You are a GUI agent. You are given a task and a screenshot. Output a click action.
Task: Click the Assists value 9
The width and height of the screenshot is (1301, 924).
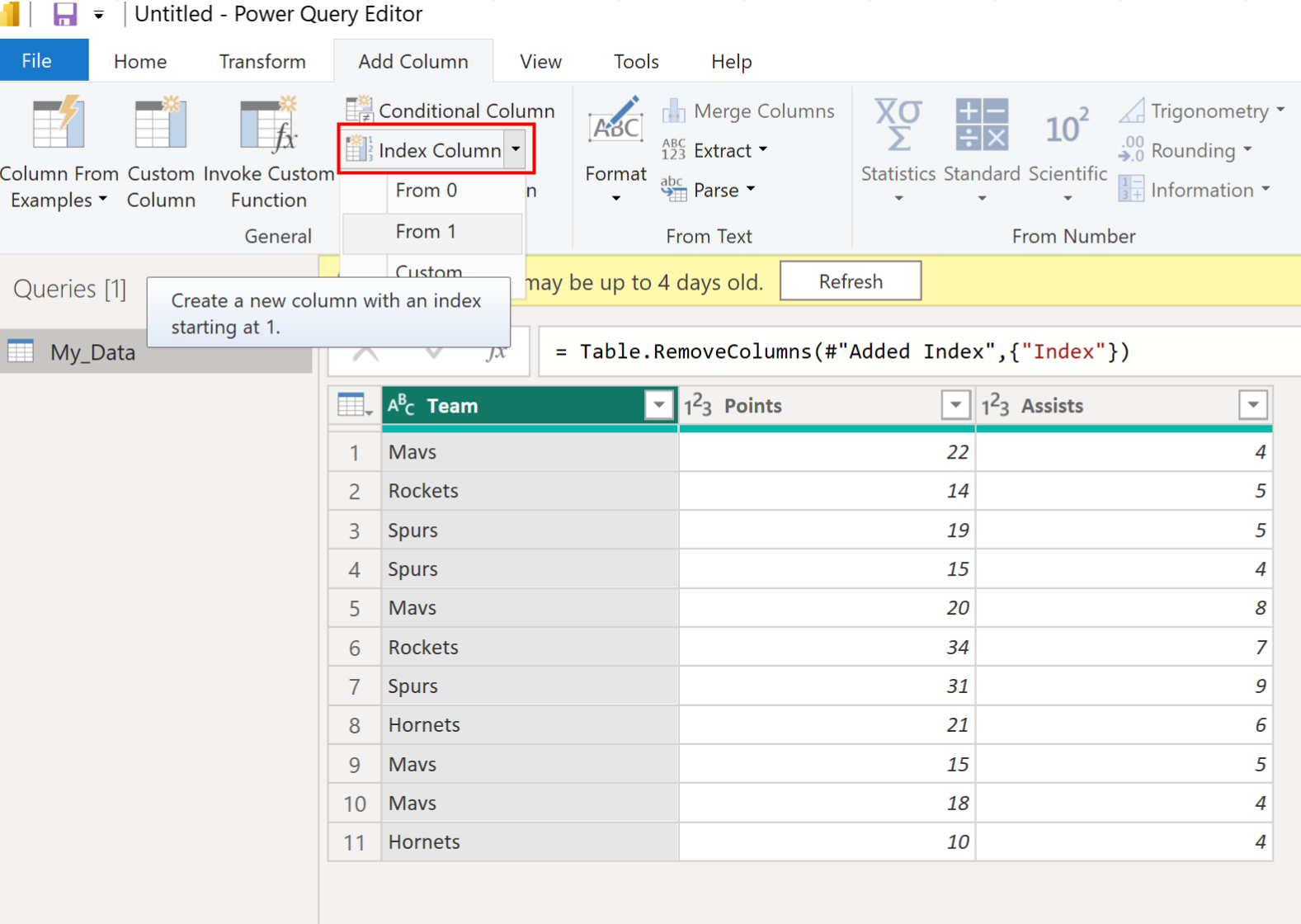1124,686
